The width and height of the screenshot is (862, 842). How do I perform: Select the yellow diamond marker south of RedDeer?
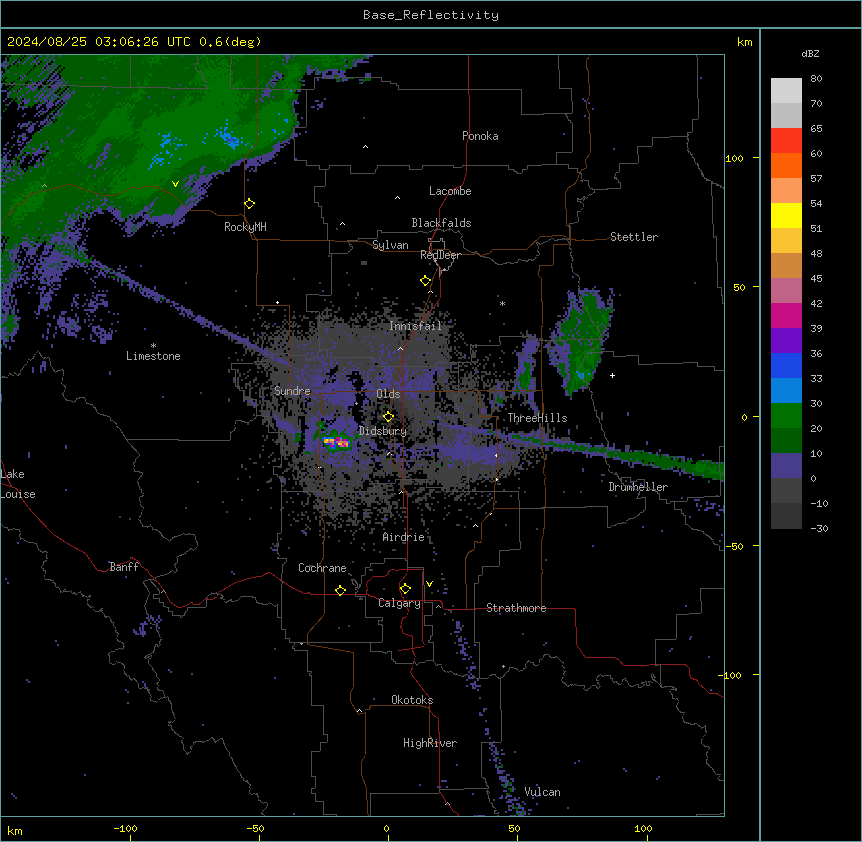click(425, 281)
